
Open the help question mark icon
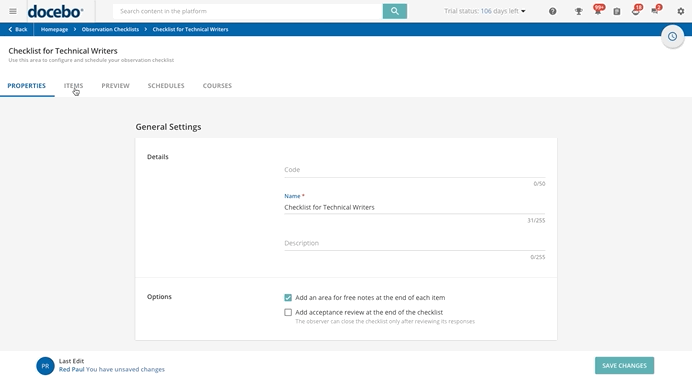click(553, 11)
